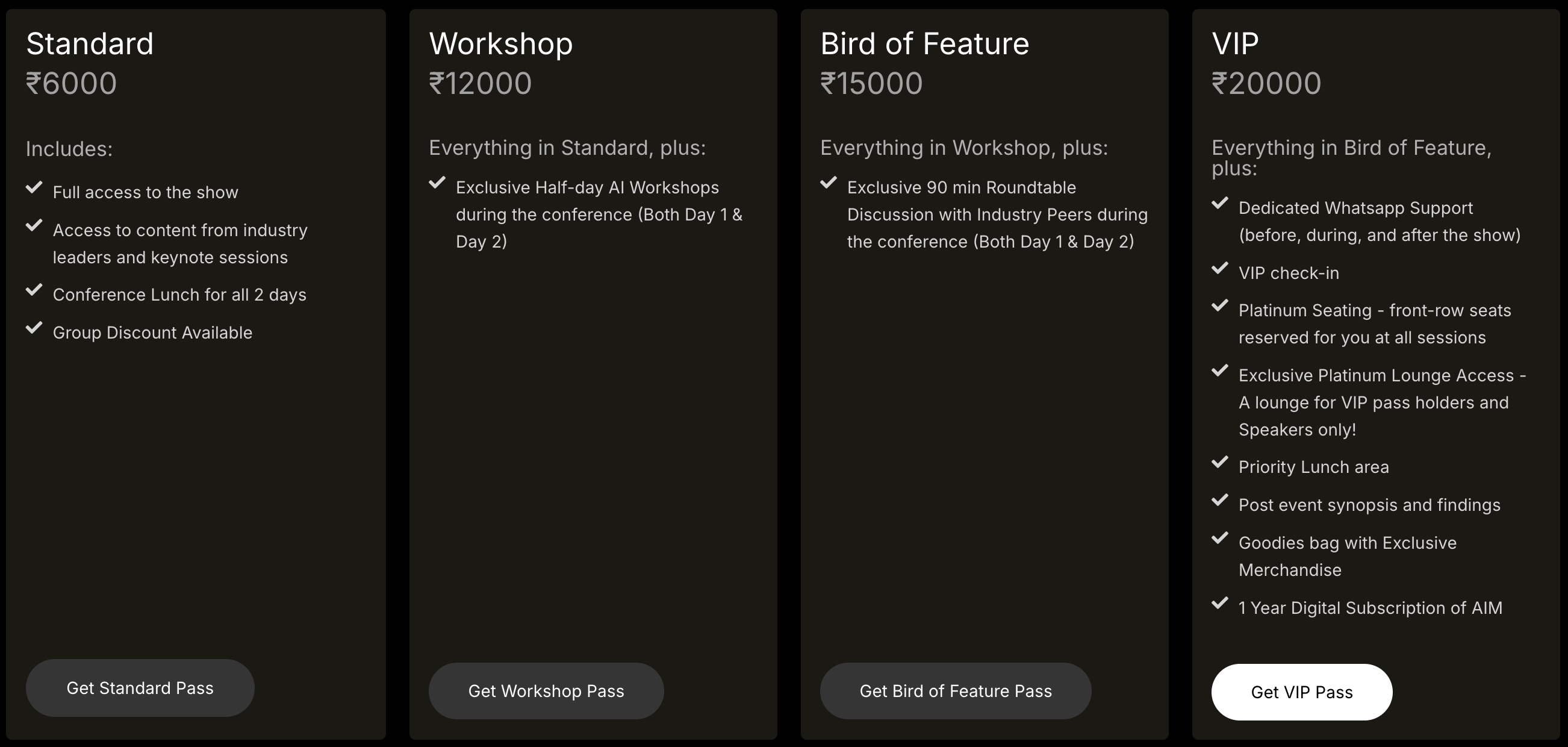Choose the Get Bird of Feature Pass button
Screen dimensions: 1568x747
tap(955, 691)
